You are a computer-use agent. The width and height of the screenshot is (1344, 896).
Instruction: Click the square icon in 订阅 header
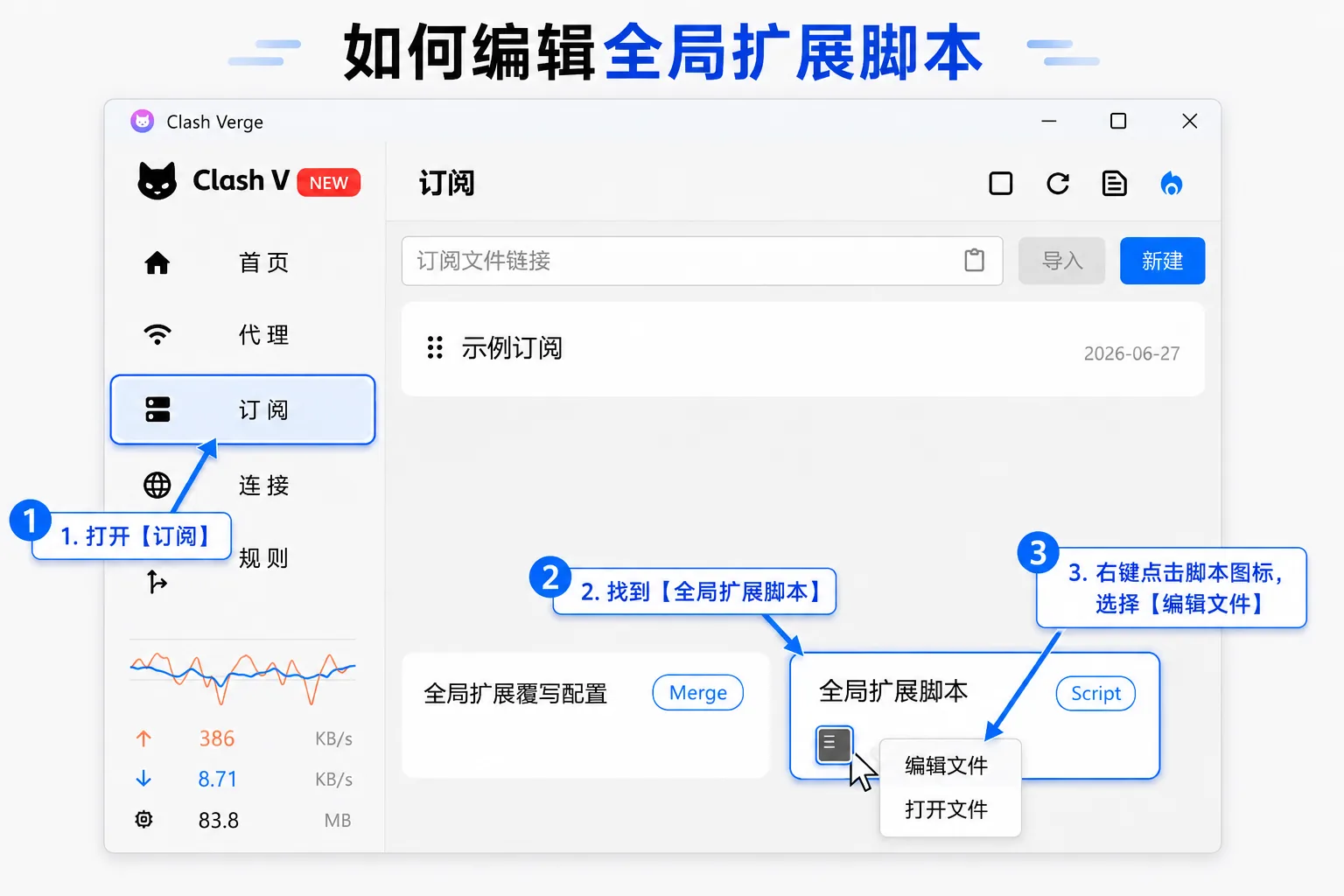tap(1001, 184)
